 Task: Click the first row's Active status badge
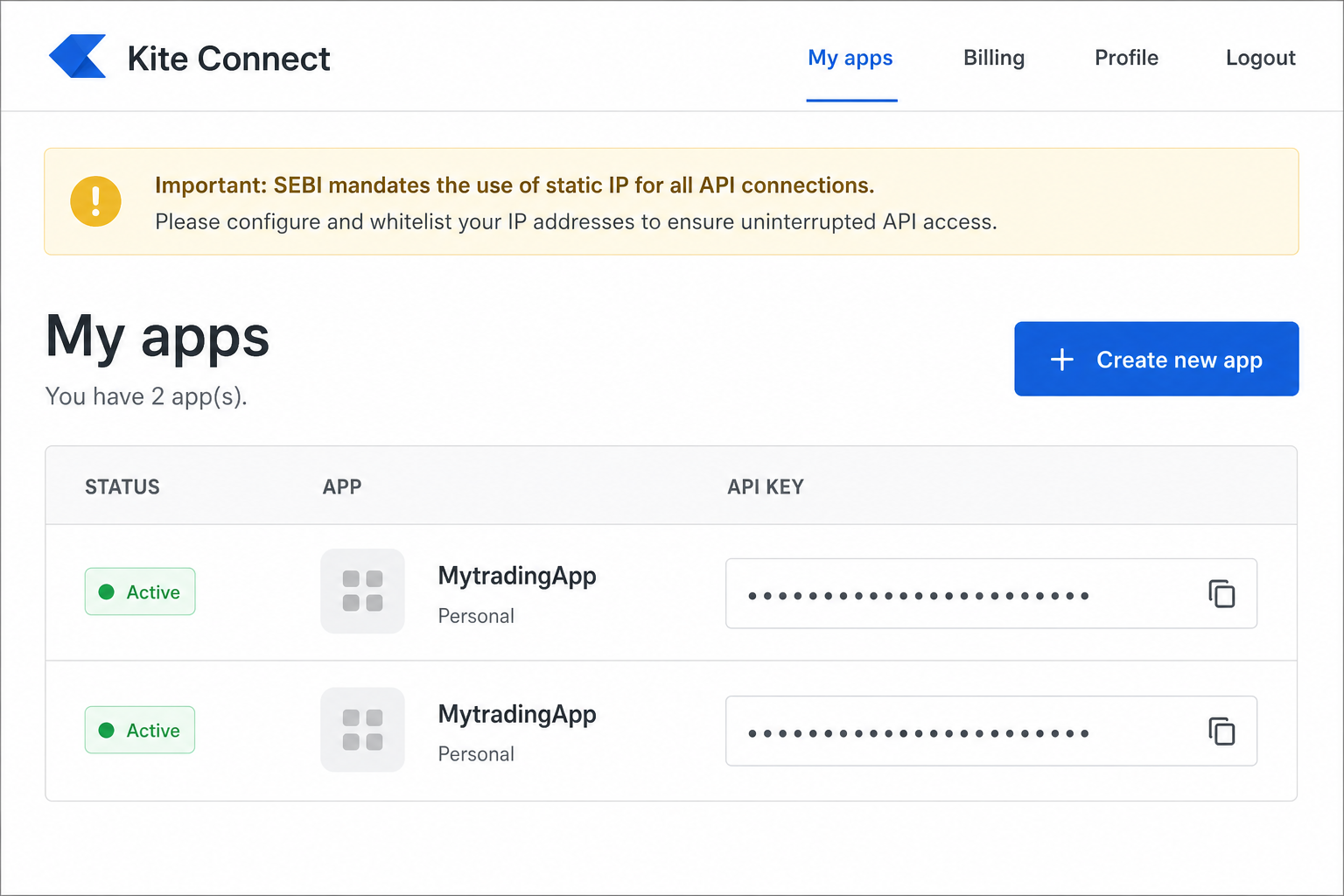[140, 591]
